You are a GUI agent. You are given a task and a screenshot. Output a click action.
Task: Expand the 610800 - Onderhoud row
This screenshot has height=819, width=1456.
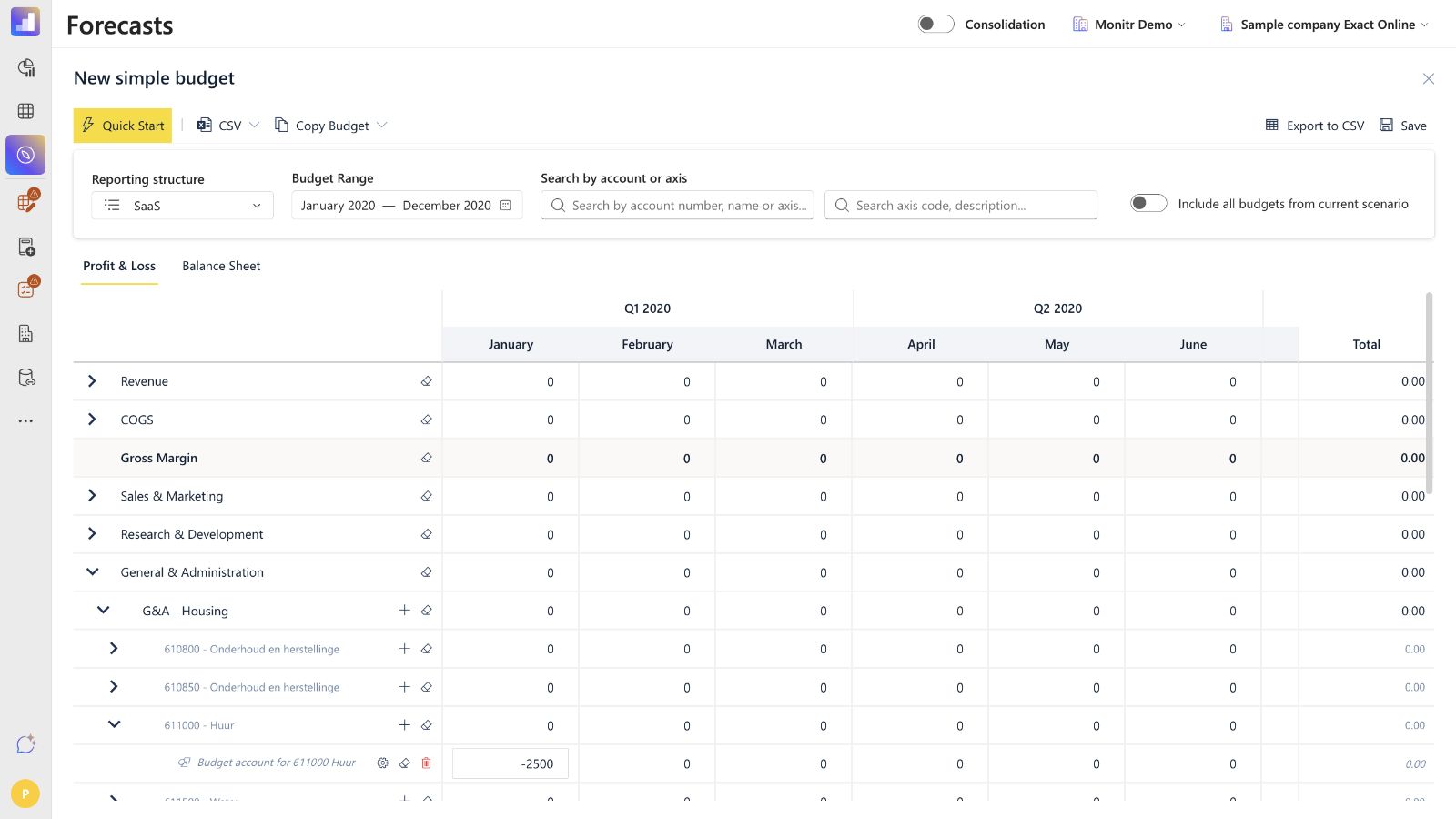(x=114, y=649)
